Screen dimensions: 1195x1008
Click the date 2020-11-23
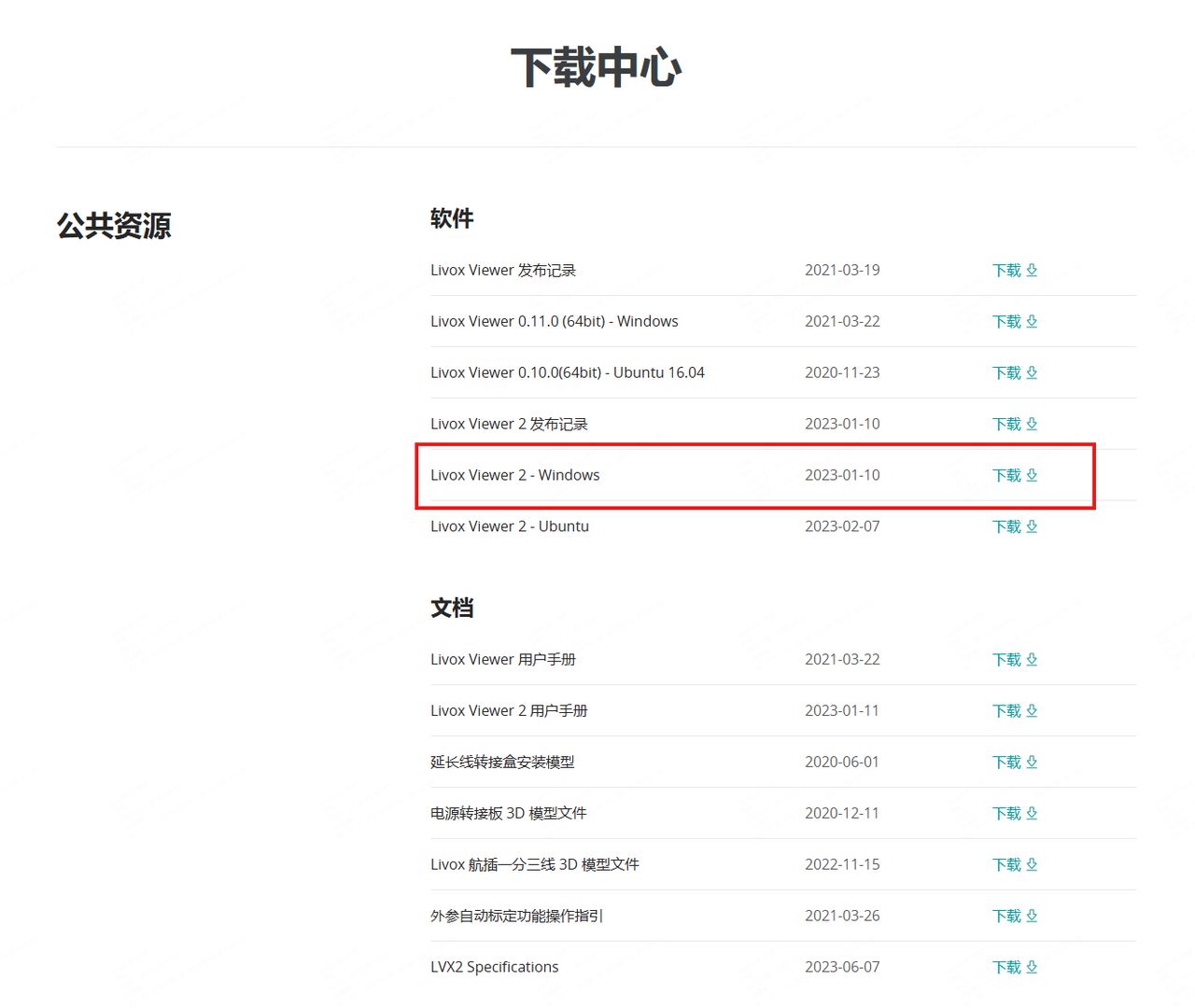pyautogui.click(x=842, y=372)
